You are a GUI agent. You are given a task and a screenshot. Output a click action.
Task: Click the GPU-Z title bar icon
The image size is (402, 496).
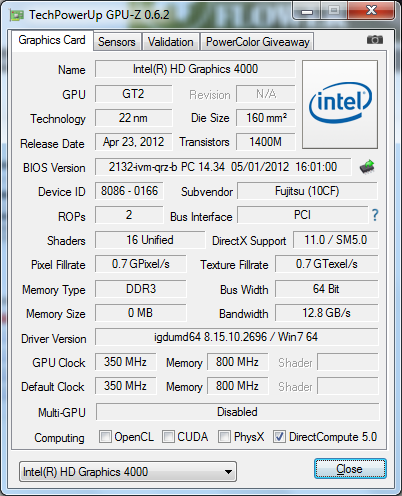click(17, 15)
